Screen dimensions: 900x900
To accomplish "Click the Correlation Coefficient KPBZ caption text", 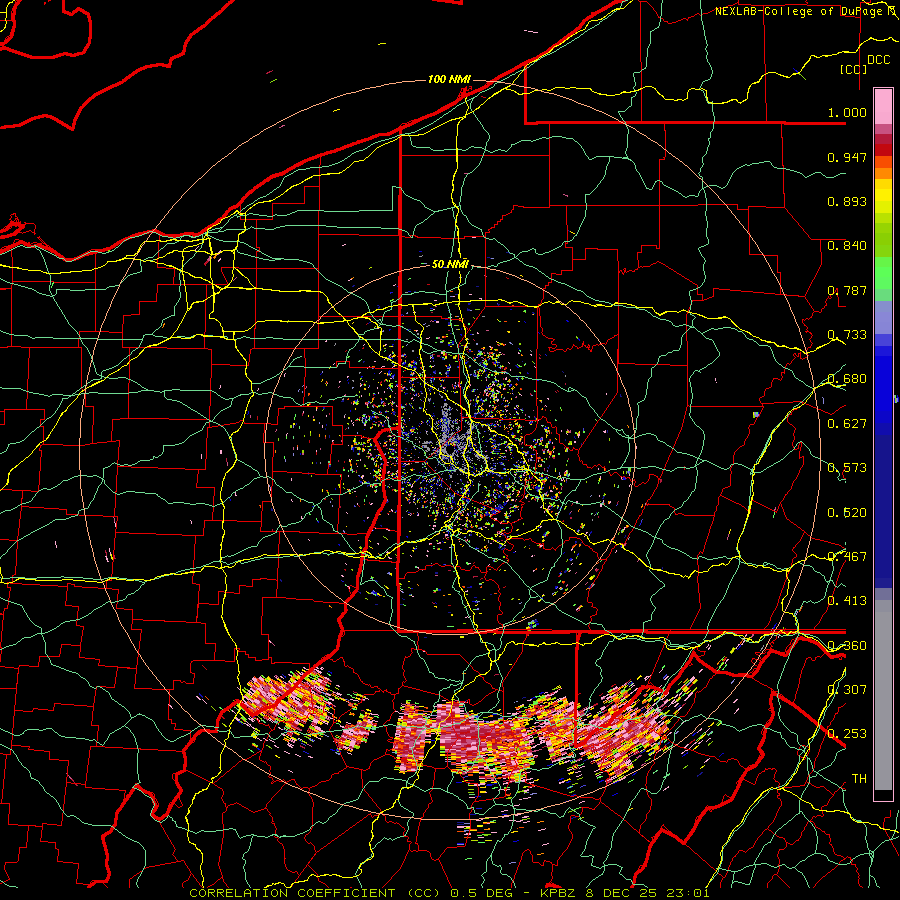I will coord(449,893).
